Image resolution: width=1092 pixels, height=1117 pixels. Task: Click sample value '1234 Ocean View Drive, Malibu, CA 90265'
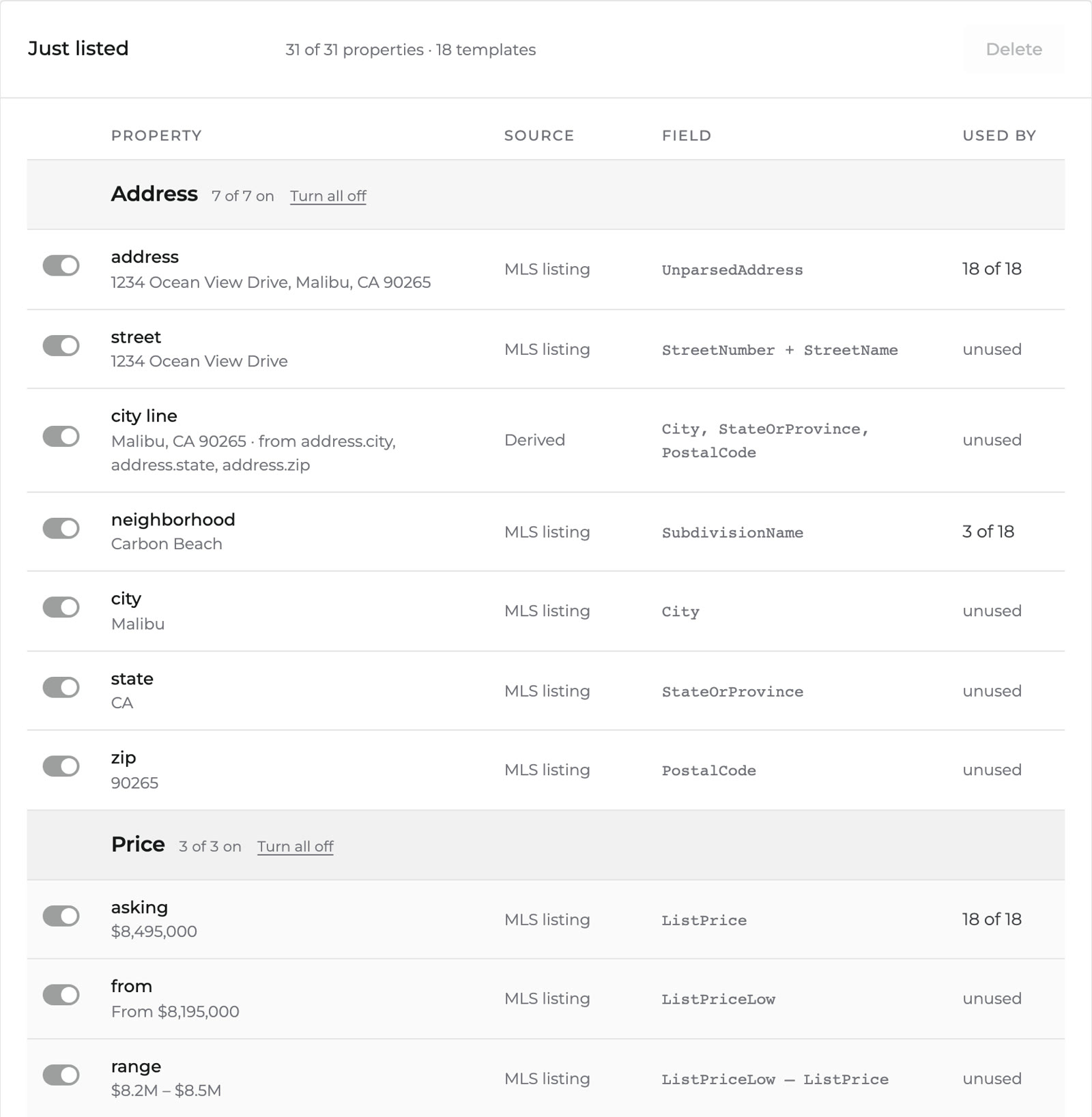[x=271, y=282]
